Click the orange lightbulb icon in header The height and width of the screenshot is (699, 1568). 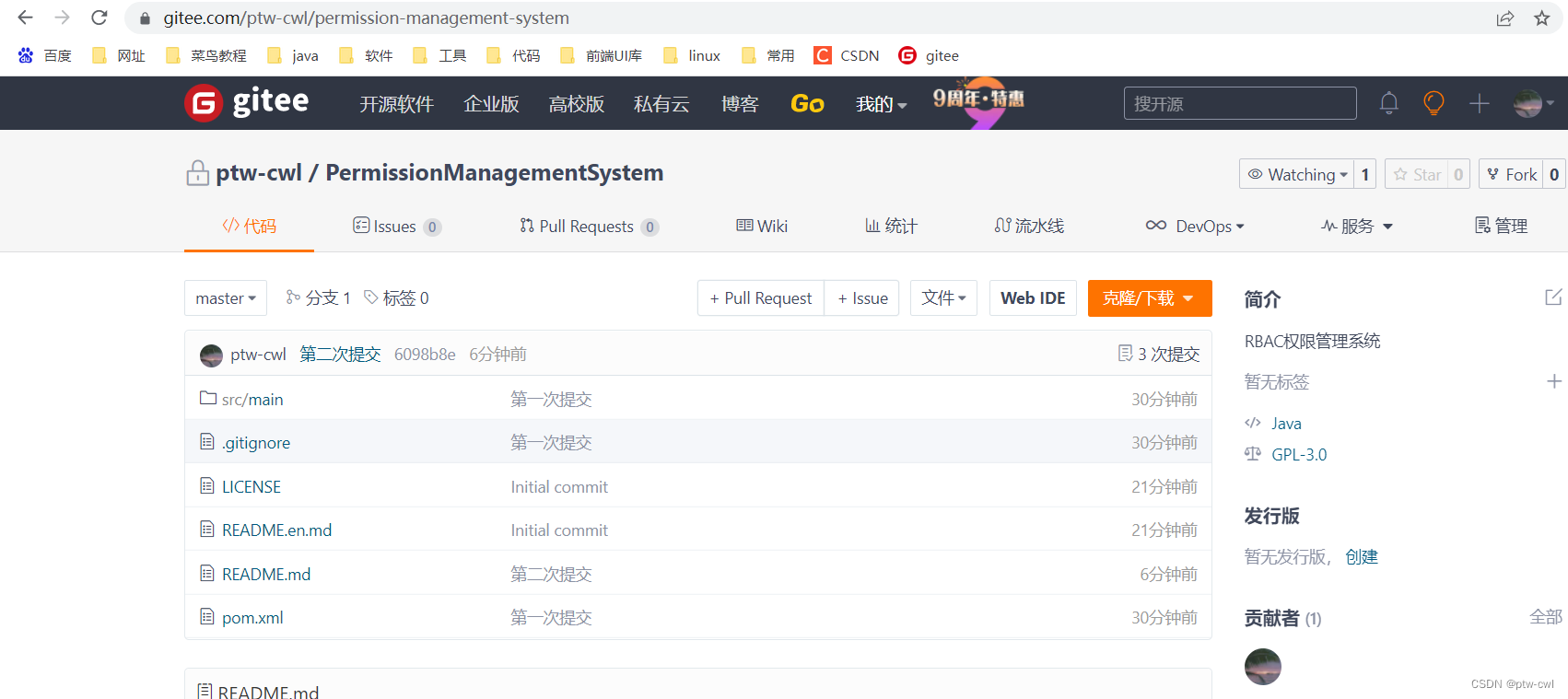pos(1433,103)
